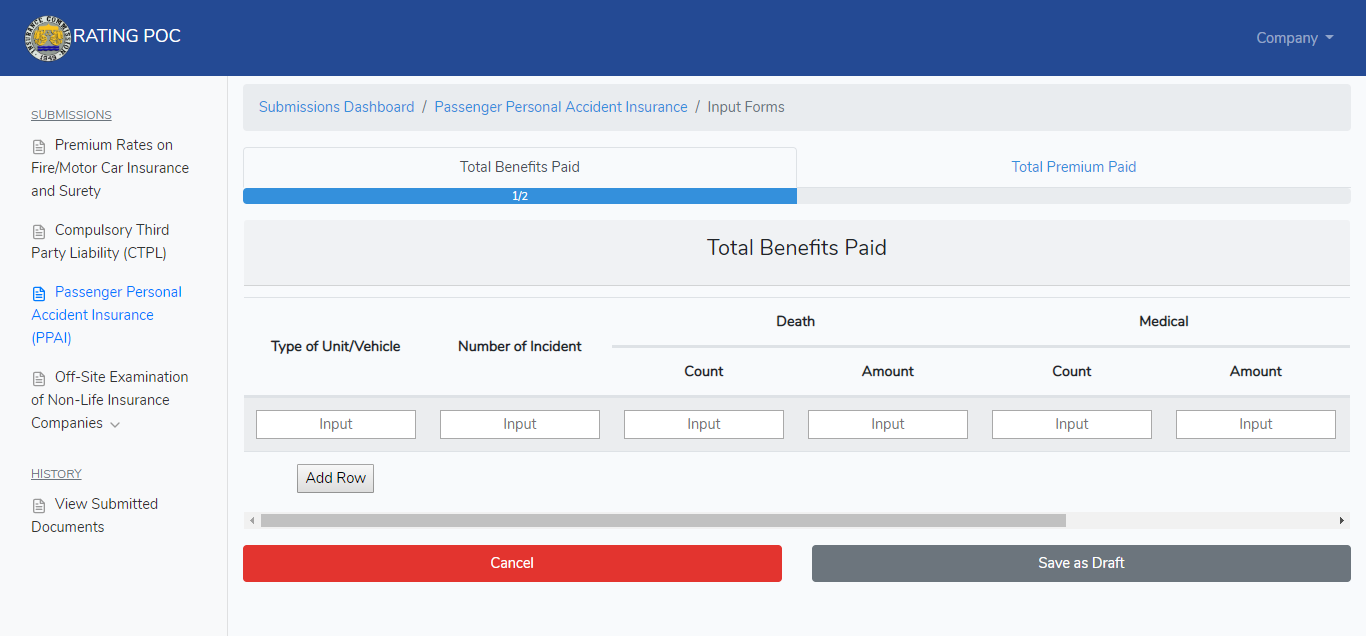Click the red Cancel button
1366x636 pixels.
512,563
